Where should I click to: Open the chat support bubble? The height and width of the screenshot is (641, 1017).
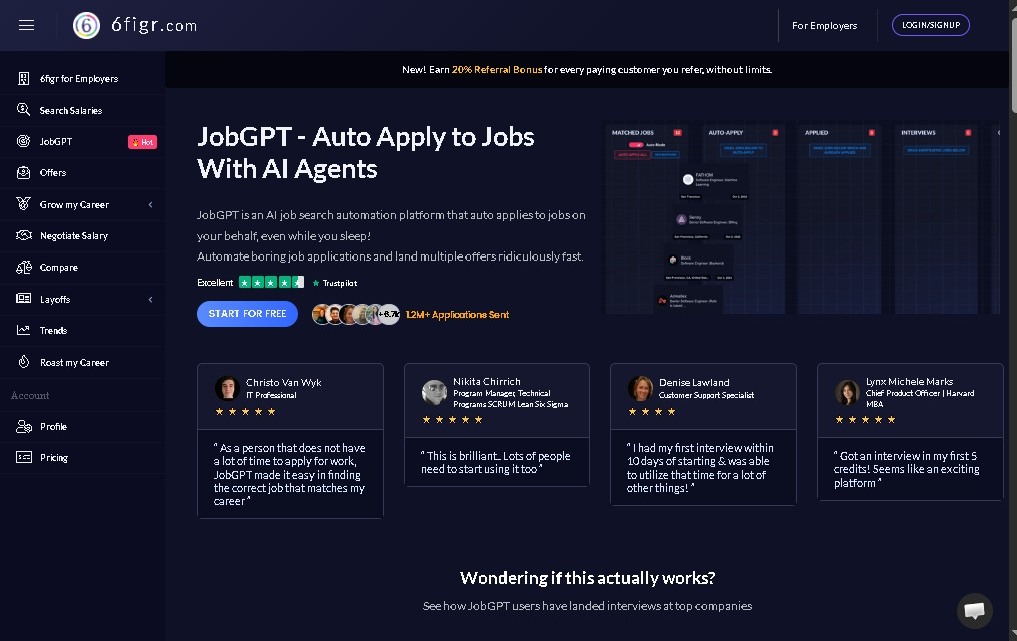point(974,611)
